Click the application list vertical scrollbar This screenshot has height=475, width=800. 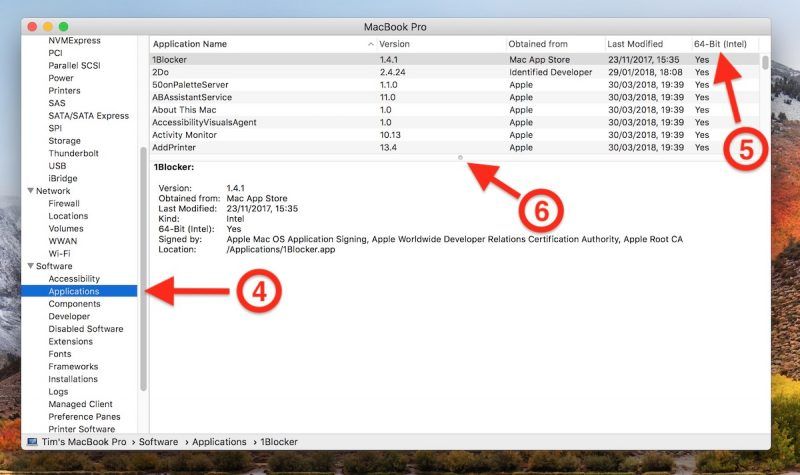(x=765, y=62)
